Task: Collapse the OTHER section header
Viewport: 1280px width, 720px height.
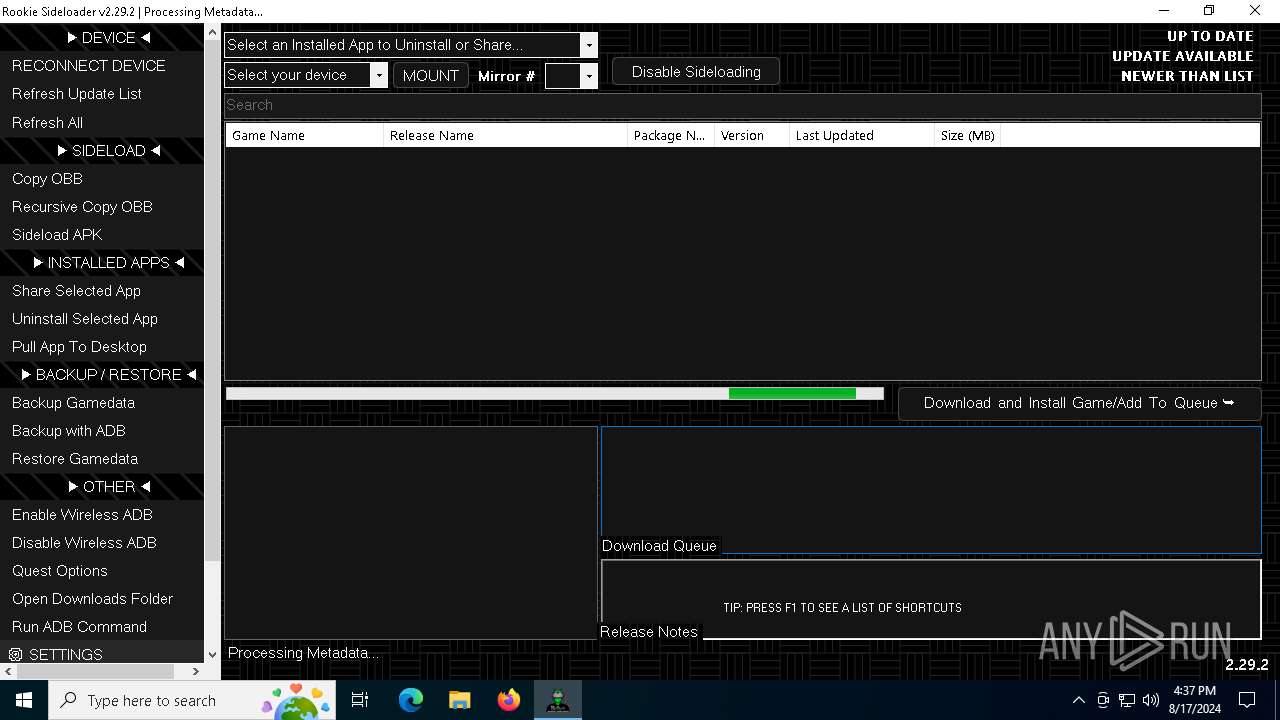Action: coord(108,486)
